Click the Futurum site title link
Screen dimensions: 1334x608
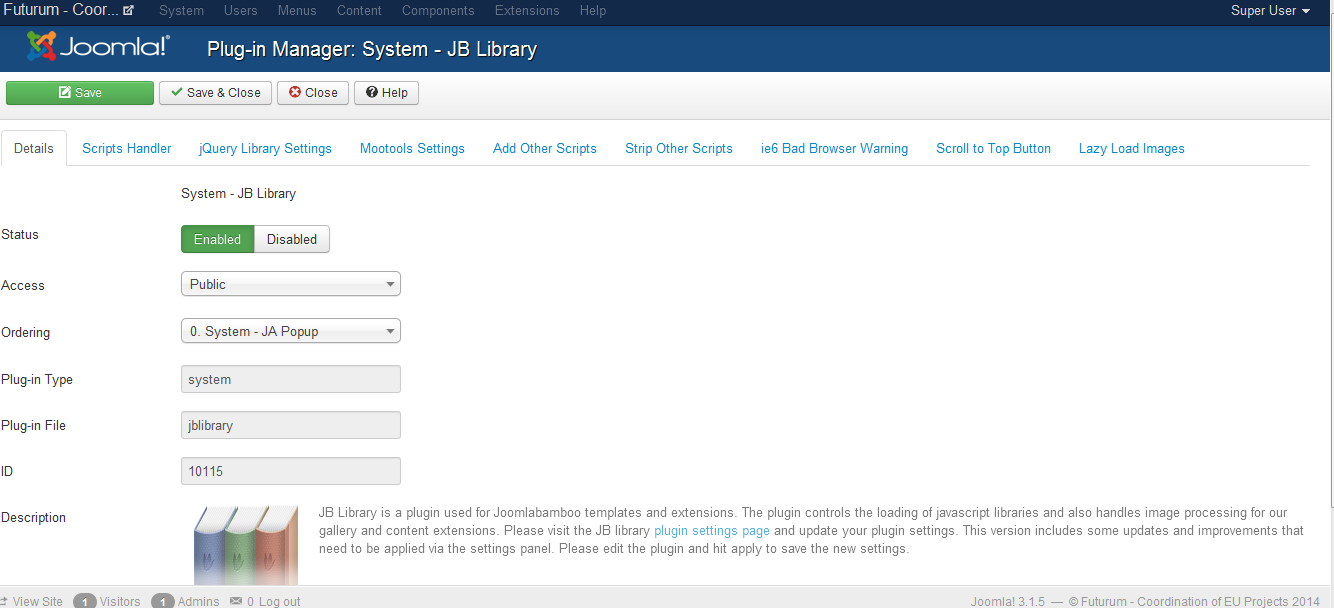59,11
